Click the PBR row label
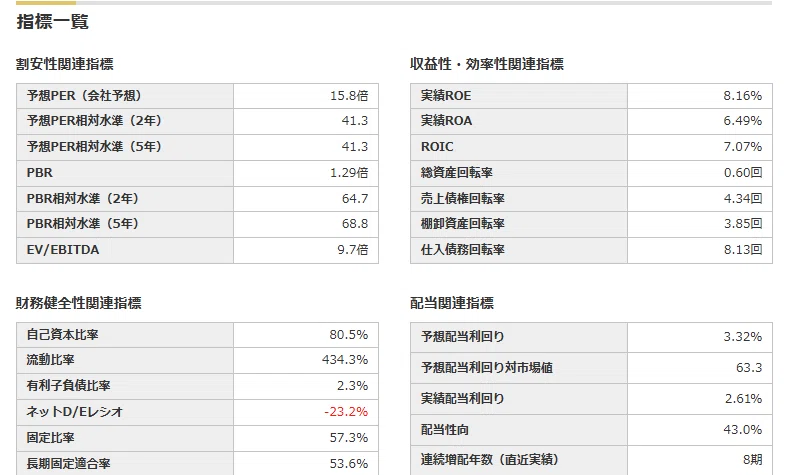This screenshot has width=792, height=475. [39, 173]
